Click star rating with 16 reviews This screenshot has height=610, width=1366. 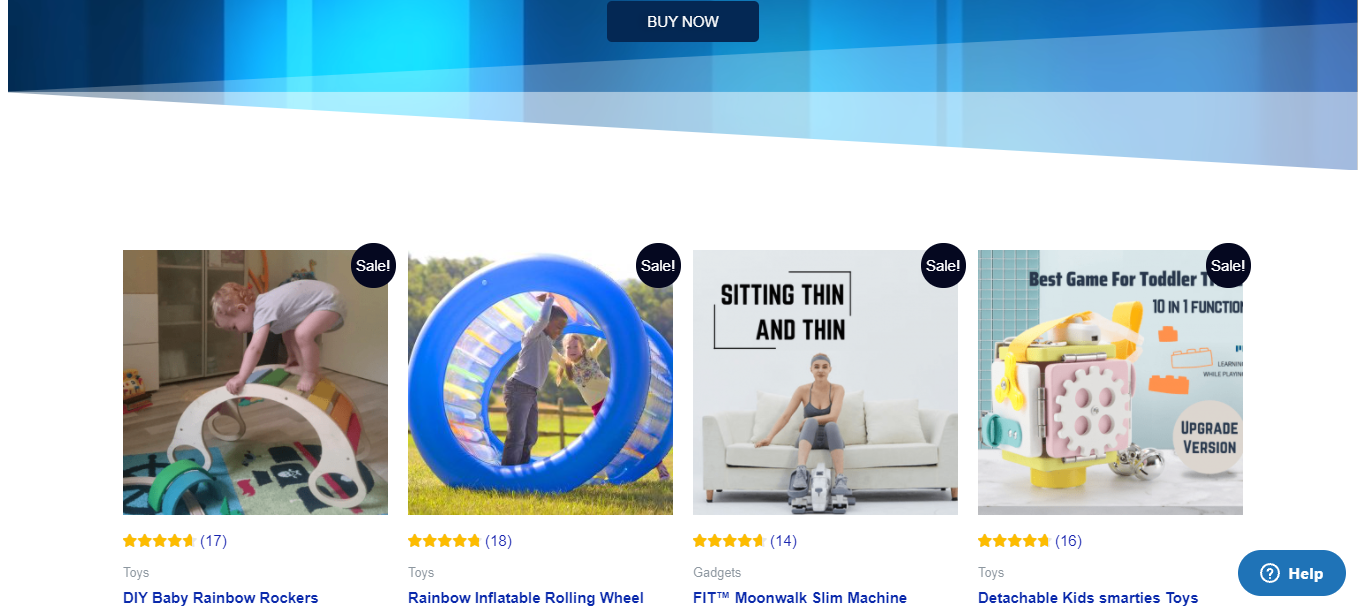pyautogui.click(x=1014, y=541)
